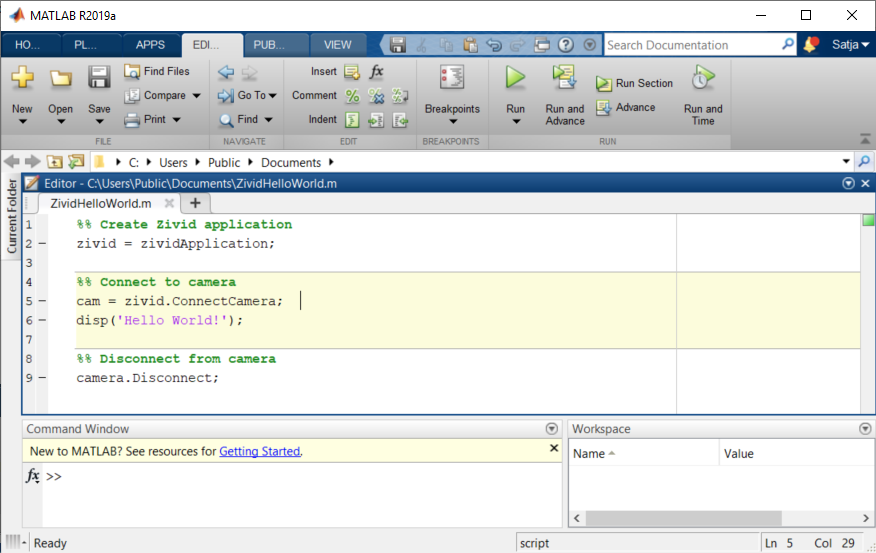Wrap comments with the third Comment icon
876x553 pixels.
tap(400, 96)
